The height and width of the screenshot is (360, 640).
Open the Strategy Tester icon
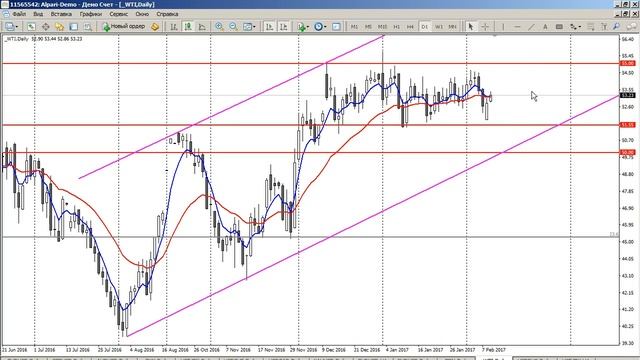click(x=88, y=27)
